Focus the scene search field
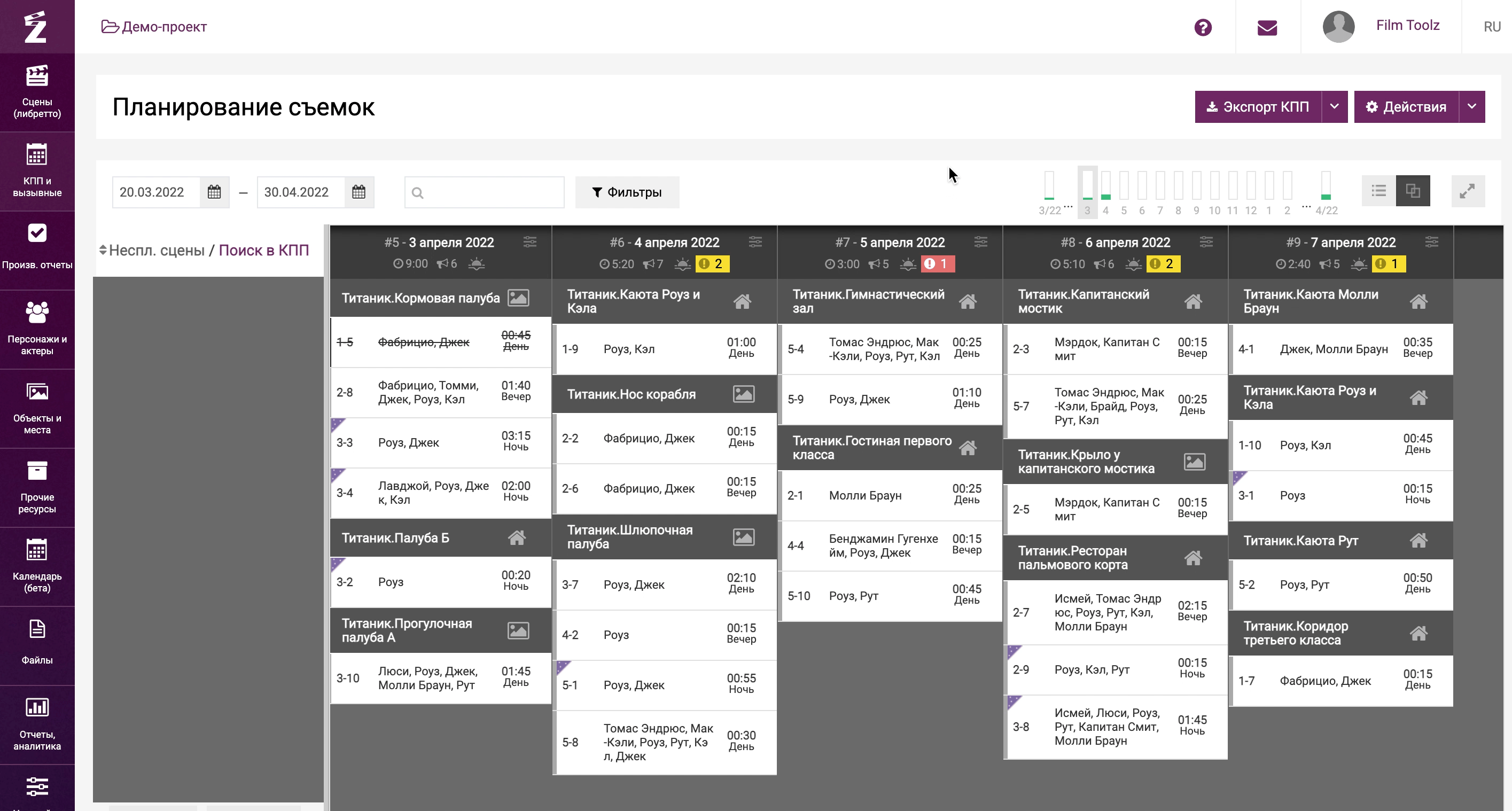 coord(484,192)
